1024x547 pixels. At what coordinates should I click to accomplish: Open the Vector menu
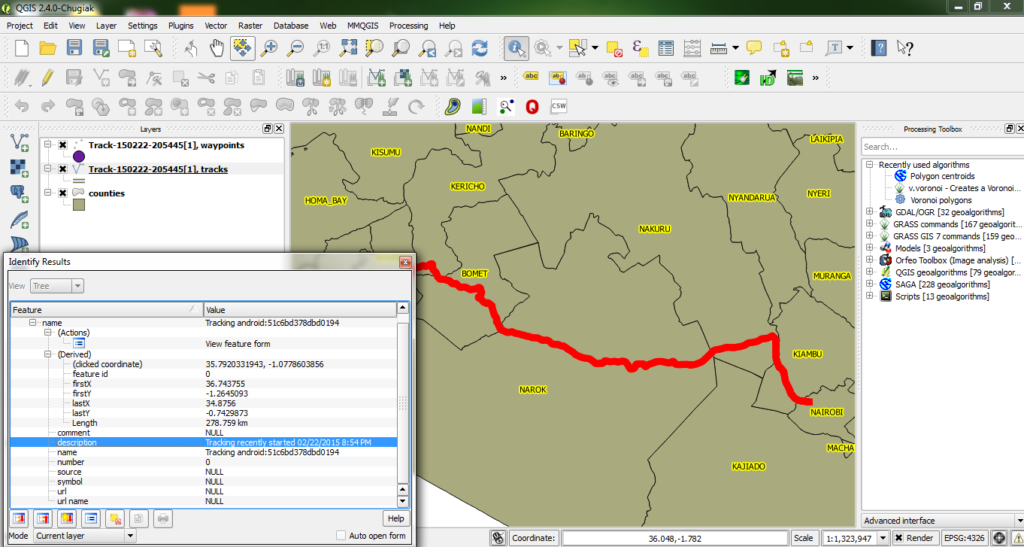coord(215,25)
